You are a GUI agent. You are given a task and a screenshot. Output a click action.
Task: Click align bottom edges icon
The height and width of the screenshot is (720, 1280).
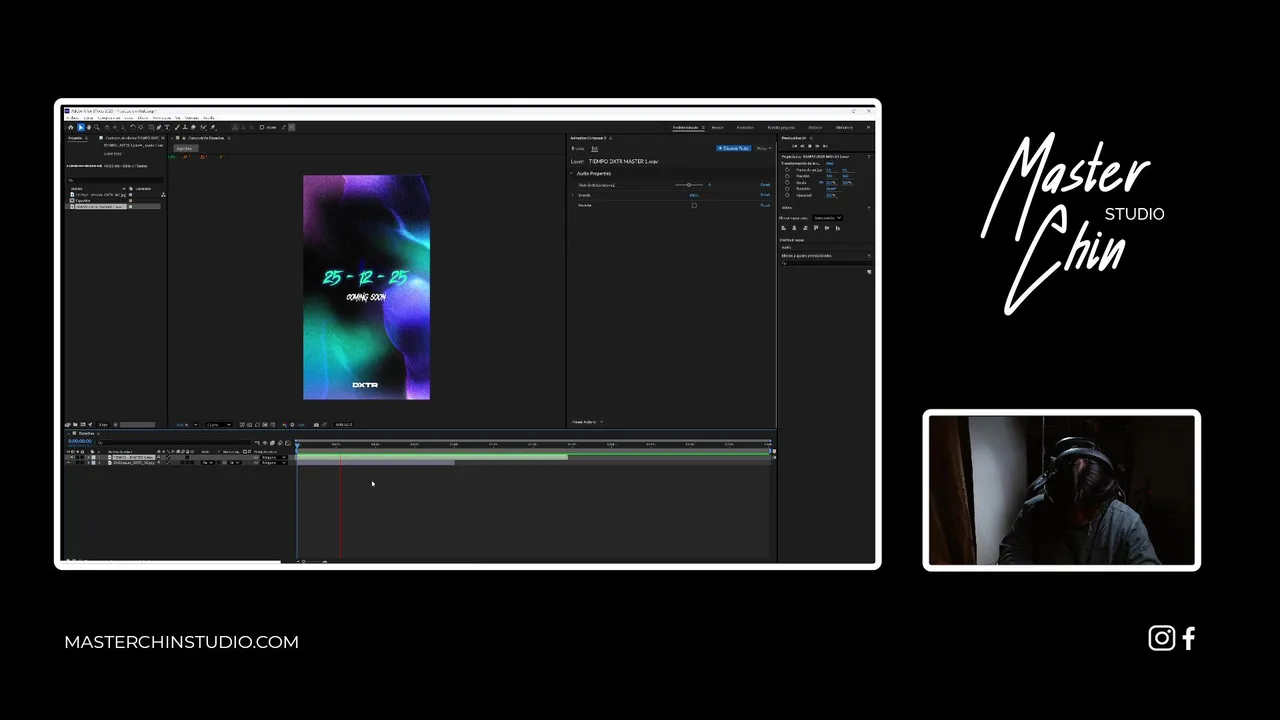(x=838, y=228)
